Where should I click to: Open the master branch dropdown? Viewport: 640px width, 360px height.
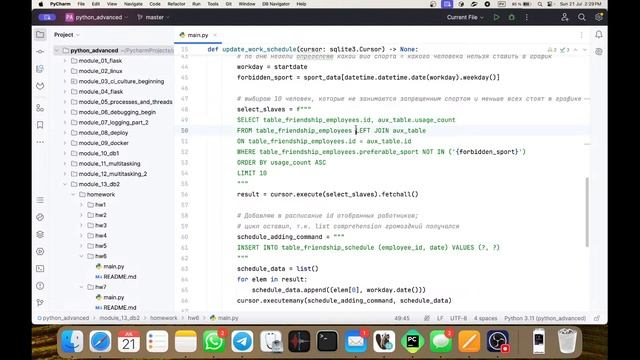click(x=153, y=17)
